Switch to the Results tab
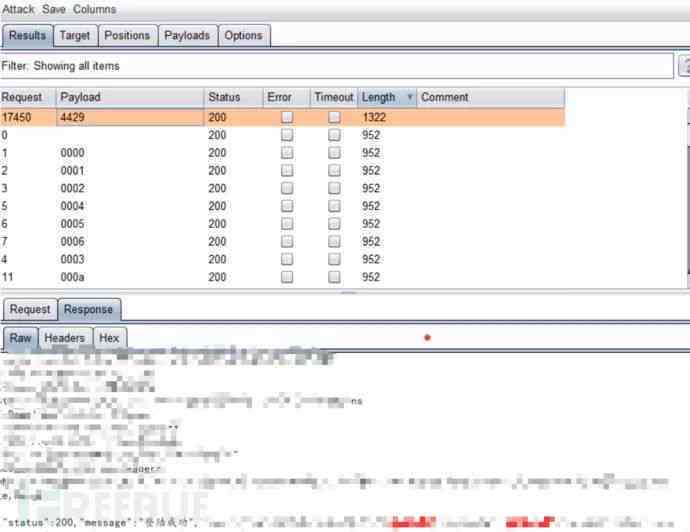 (x=27, y=35)
